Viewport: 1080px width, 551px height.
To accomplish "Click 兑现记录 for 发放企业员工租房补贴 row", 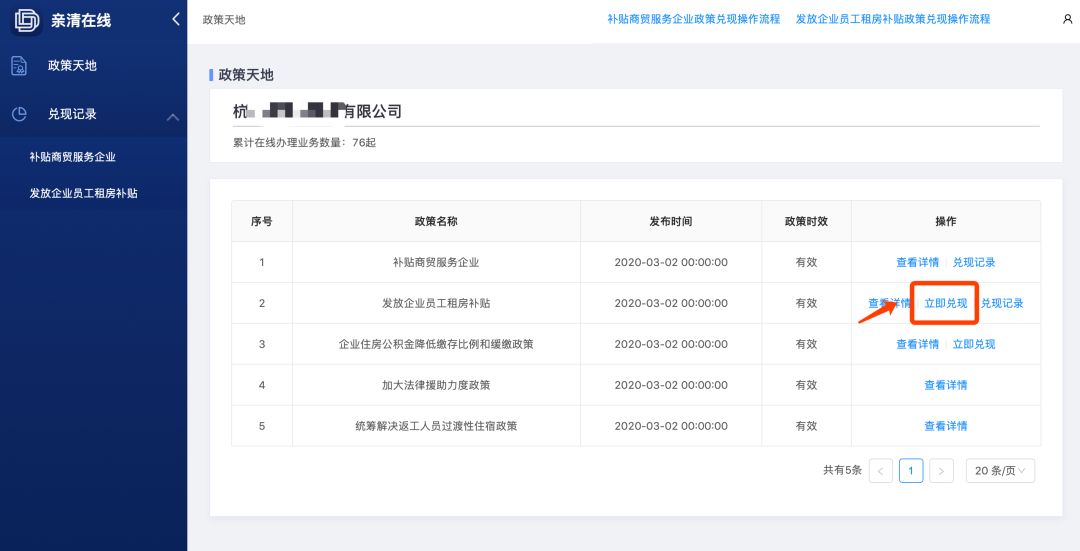I will pyautogui.click(x=1002, y=303).
